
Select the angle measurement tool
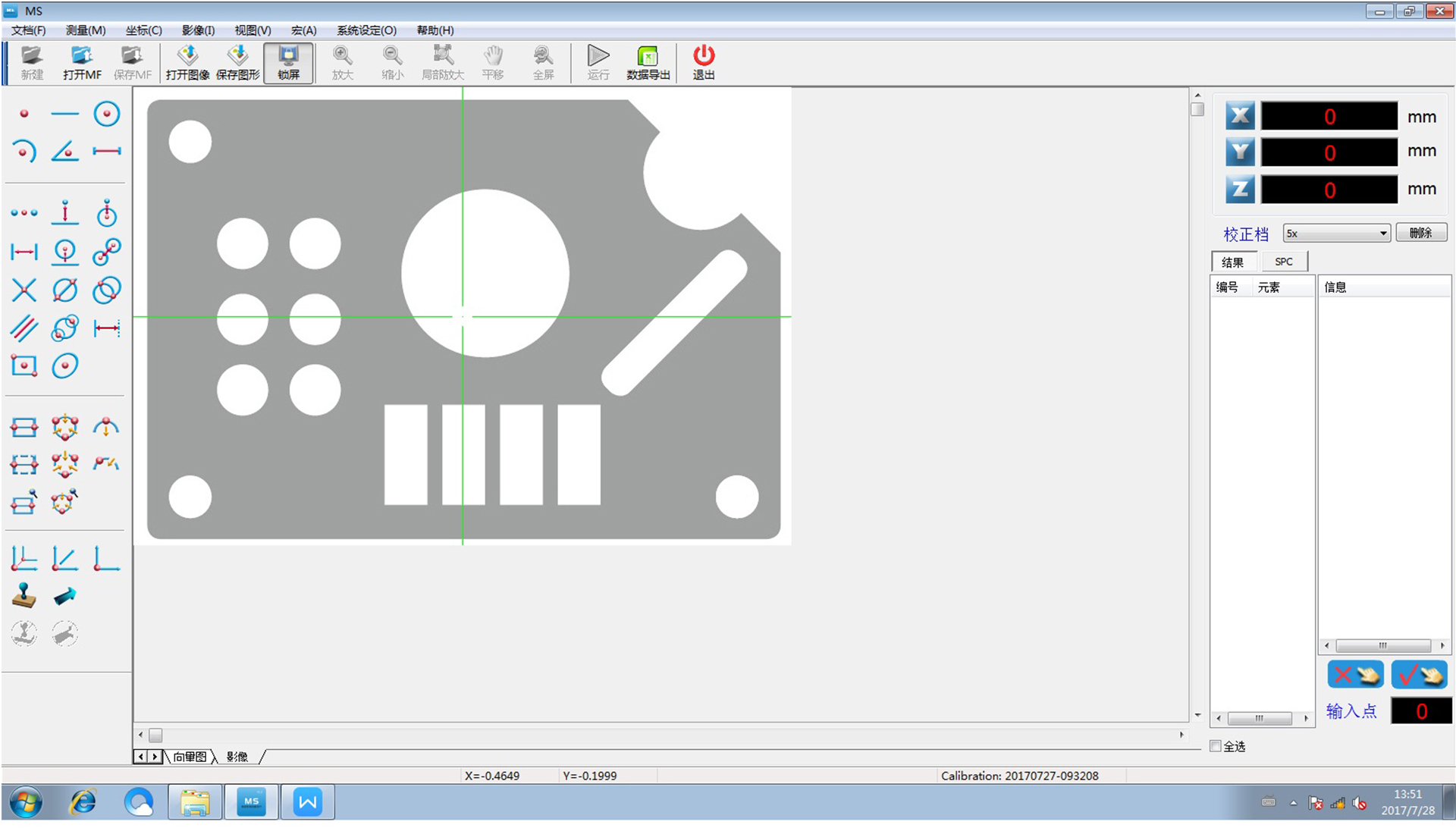[x=65, y=151]
